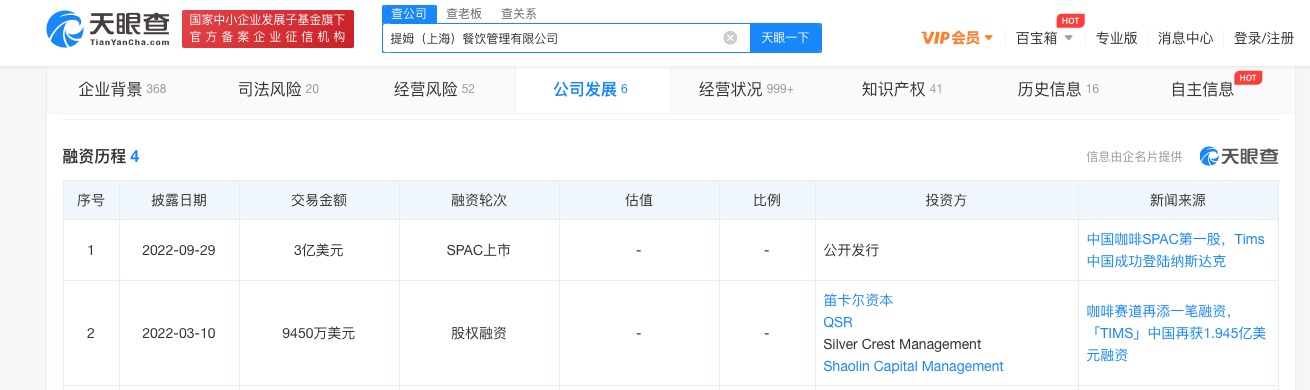Image resolution: width=1310 pixels, height=390 pixels.
Task: Click date cell 2022-09-29
Action: pos(179,250)
